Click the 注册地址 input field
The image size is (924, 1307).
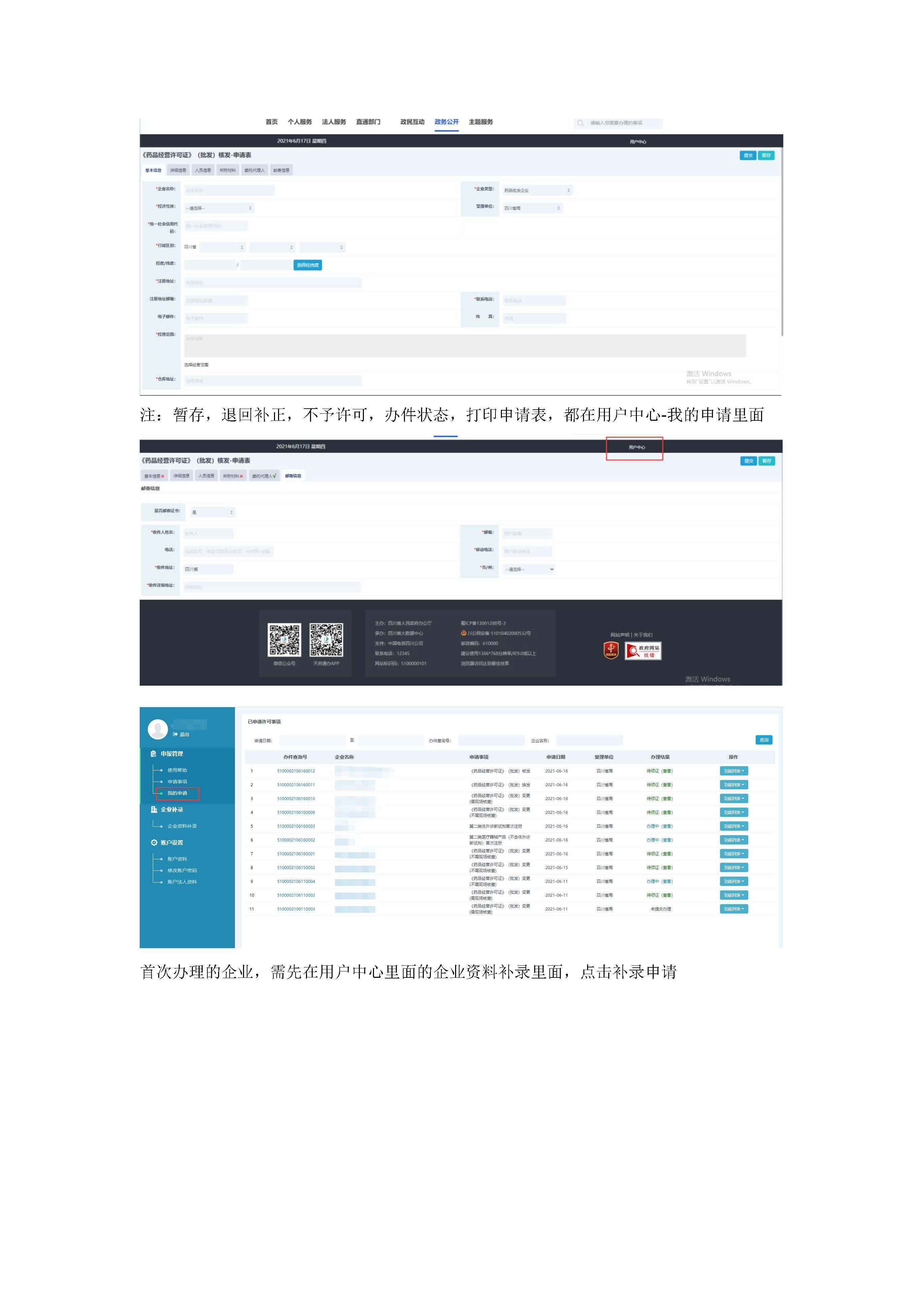click(x=273, y=283)
